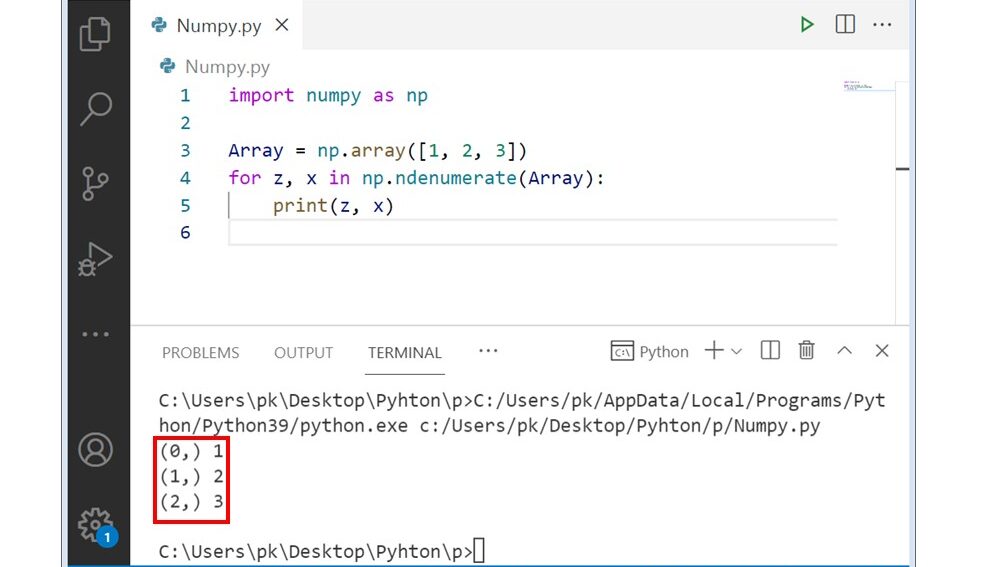Select the TERMINAL panel tab
Screen dimensions: 1007x567
click(x=405, y=353)
